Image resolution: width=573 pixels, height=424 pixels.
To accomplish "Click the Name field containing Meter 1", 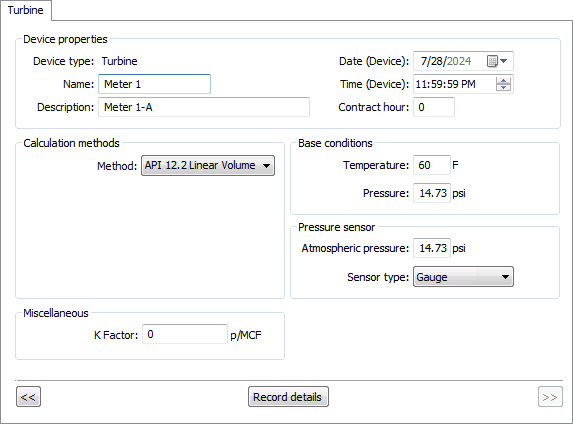I will click(x=154, y=84).
